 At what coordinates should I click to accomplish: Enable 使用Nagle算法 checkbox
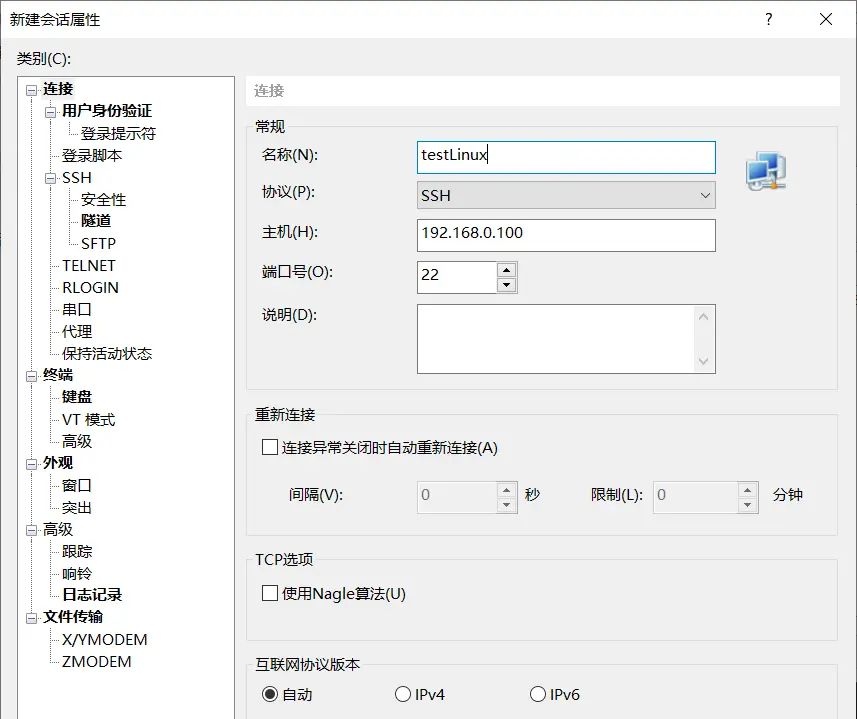tap(269, 593)
